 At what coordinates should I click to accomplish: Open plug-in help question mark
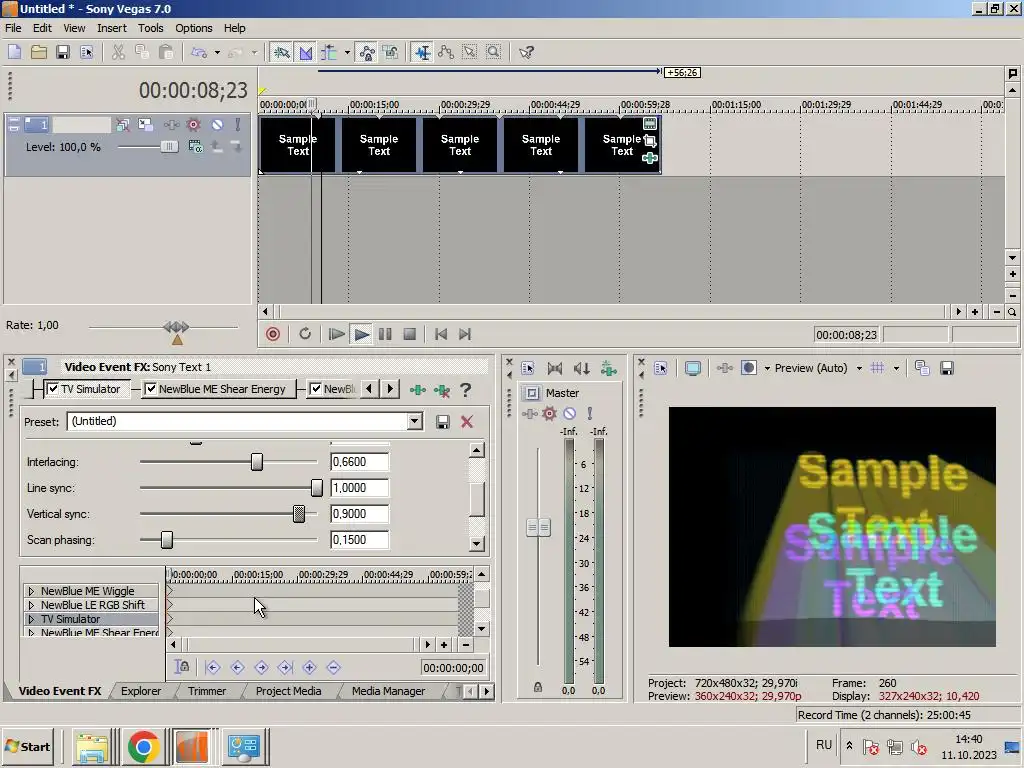(x=466, y=390)
